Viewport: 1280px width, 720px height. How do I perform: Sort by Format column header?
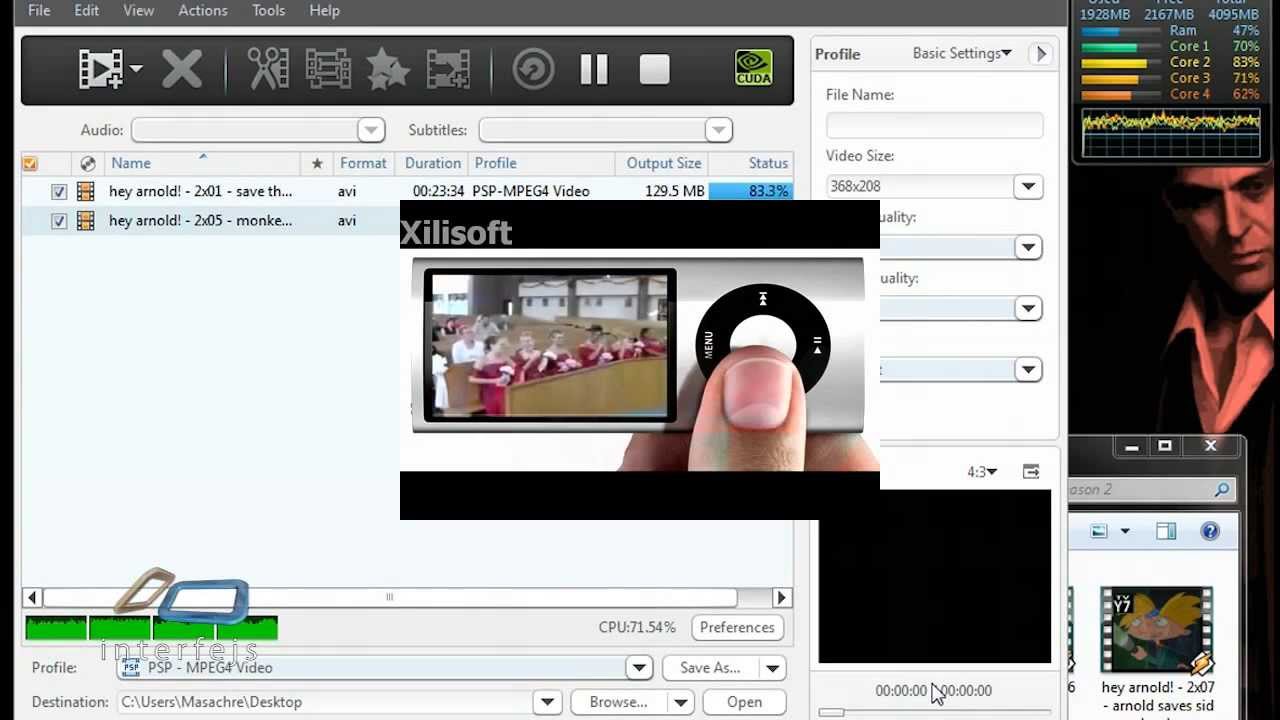coord(363,163)
